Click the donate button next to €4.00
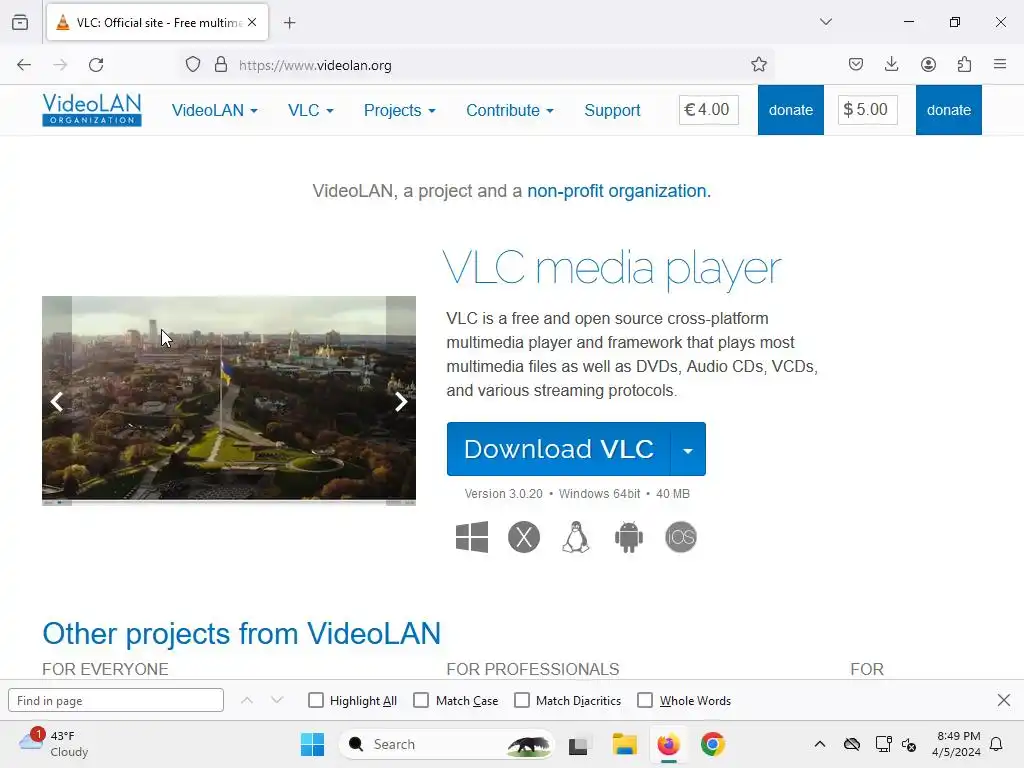 (790, 110)
